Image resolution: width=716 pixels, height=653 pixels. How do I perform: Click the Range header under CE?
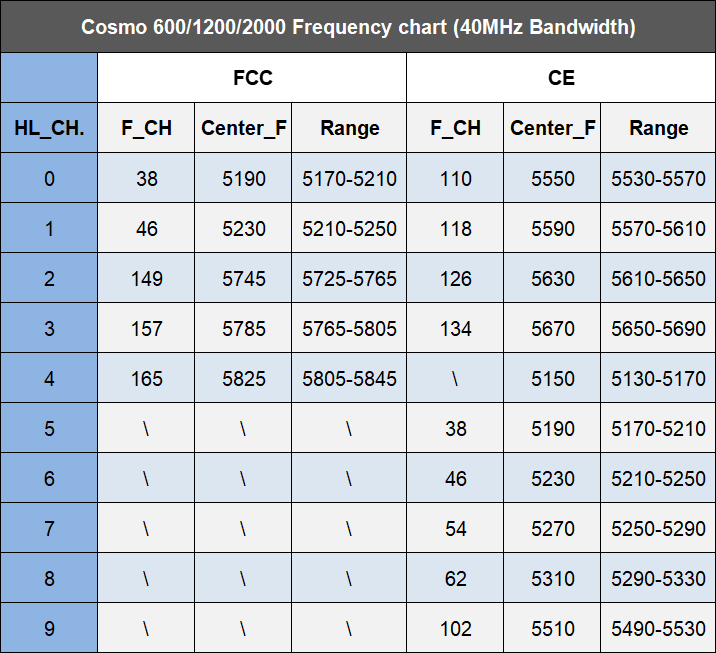pos(658,128)
